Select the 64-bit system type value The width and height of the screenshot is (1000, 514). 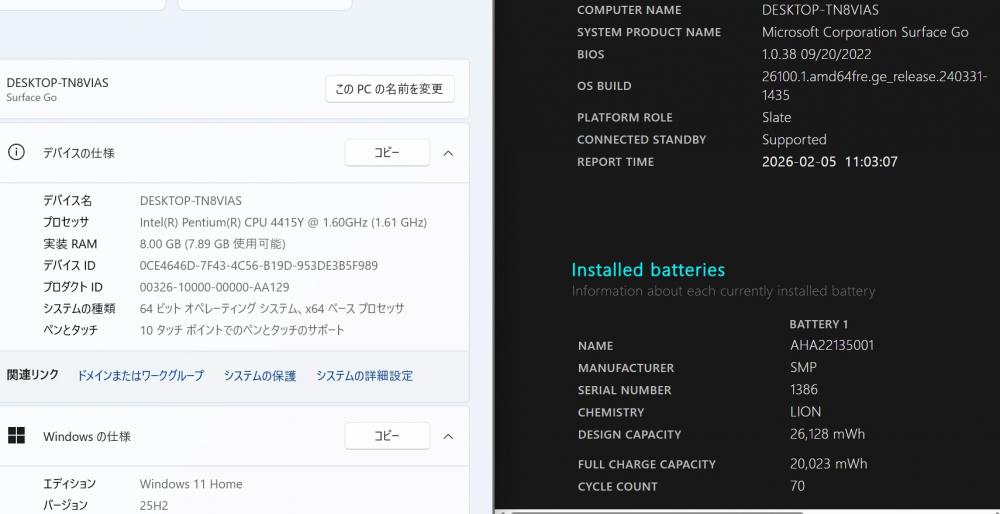point(272,309)
